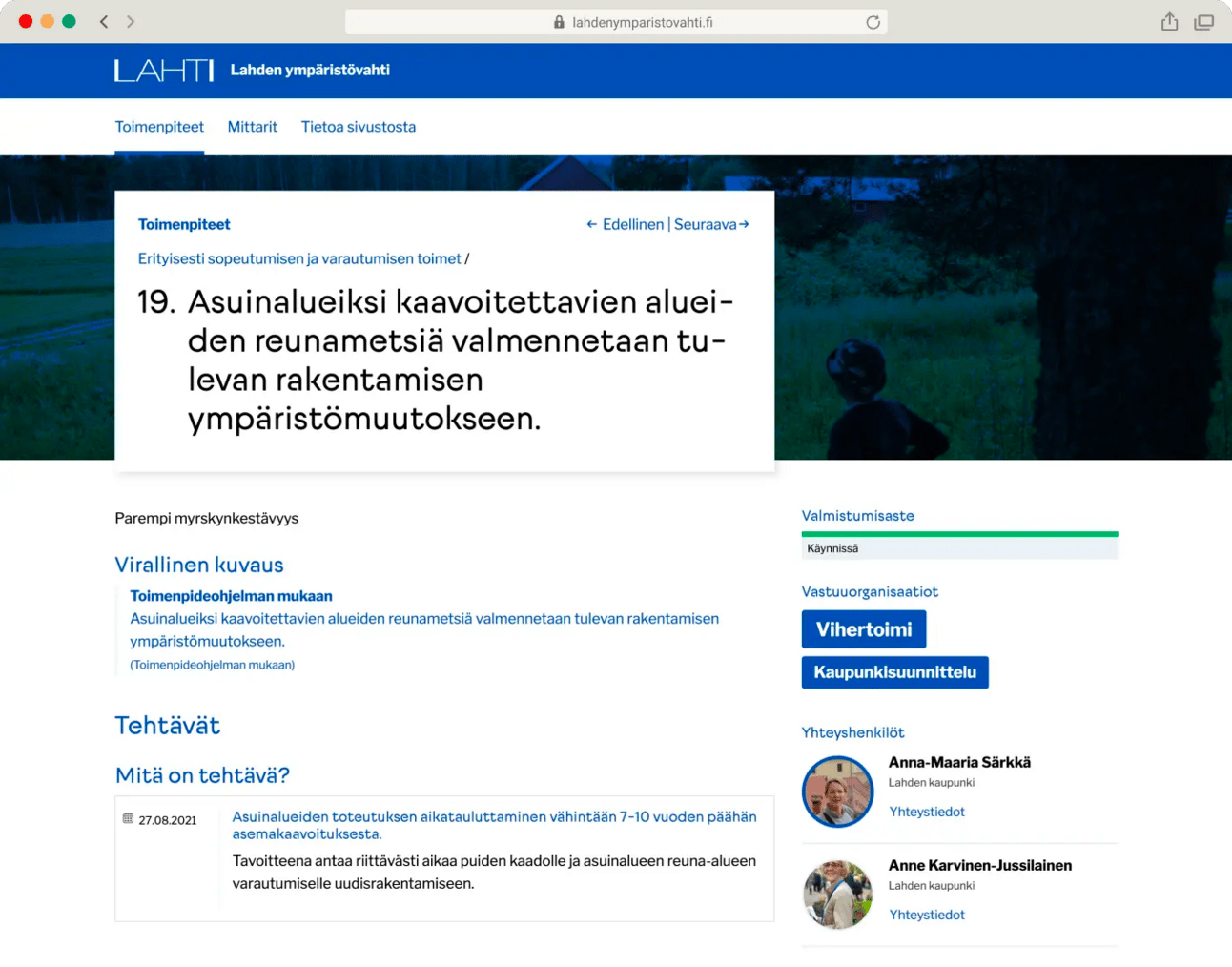The height and width of the screenshot is (967, 1232).
Task: Click the Mitä on tehtävä? heading
Action: 202,775
